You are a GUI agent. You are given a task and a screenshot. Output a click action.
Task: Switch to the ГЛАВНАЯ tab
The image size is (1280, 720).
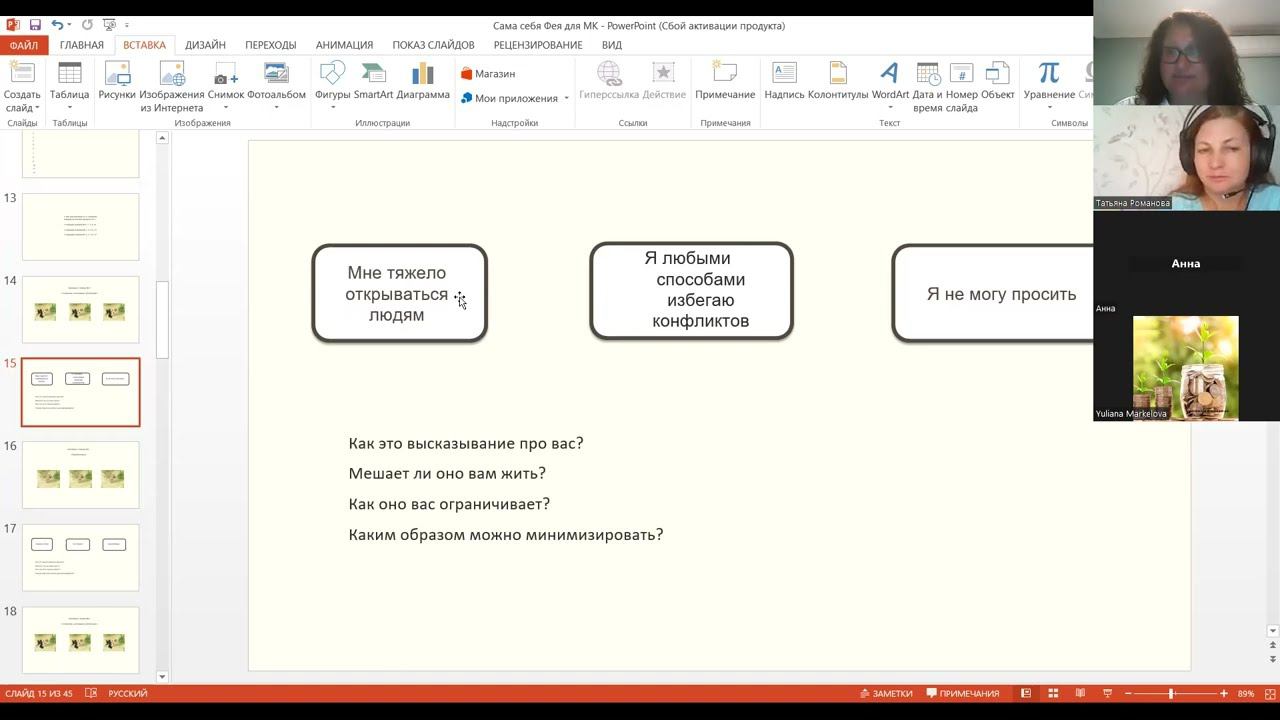coord(81,45)
